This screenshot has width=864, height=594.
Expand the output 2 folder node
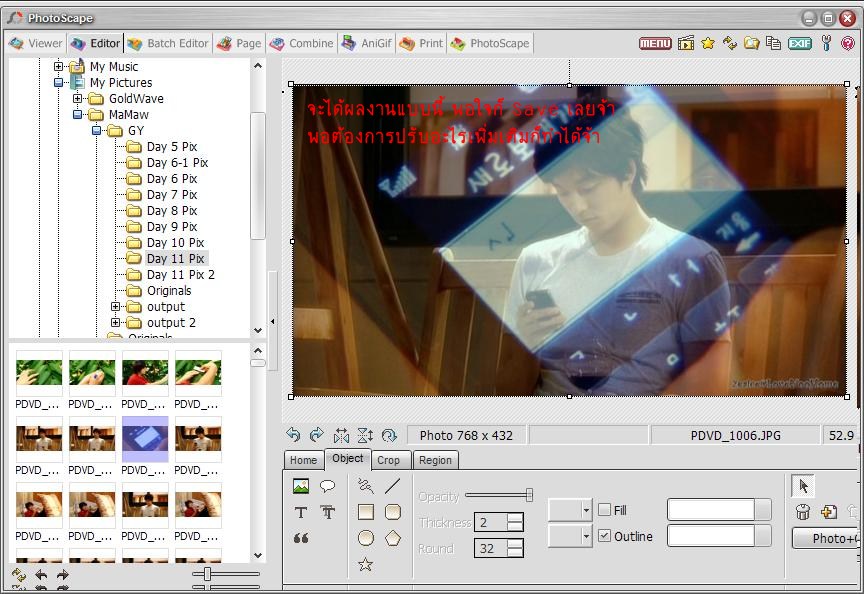pyautogui.click(x=115, y=322)
